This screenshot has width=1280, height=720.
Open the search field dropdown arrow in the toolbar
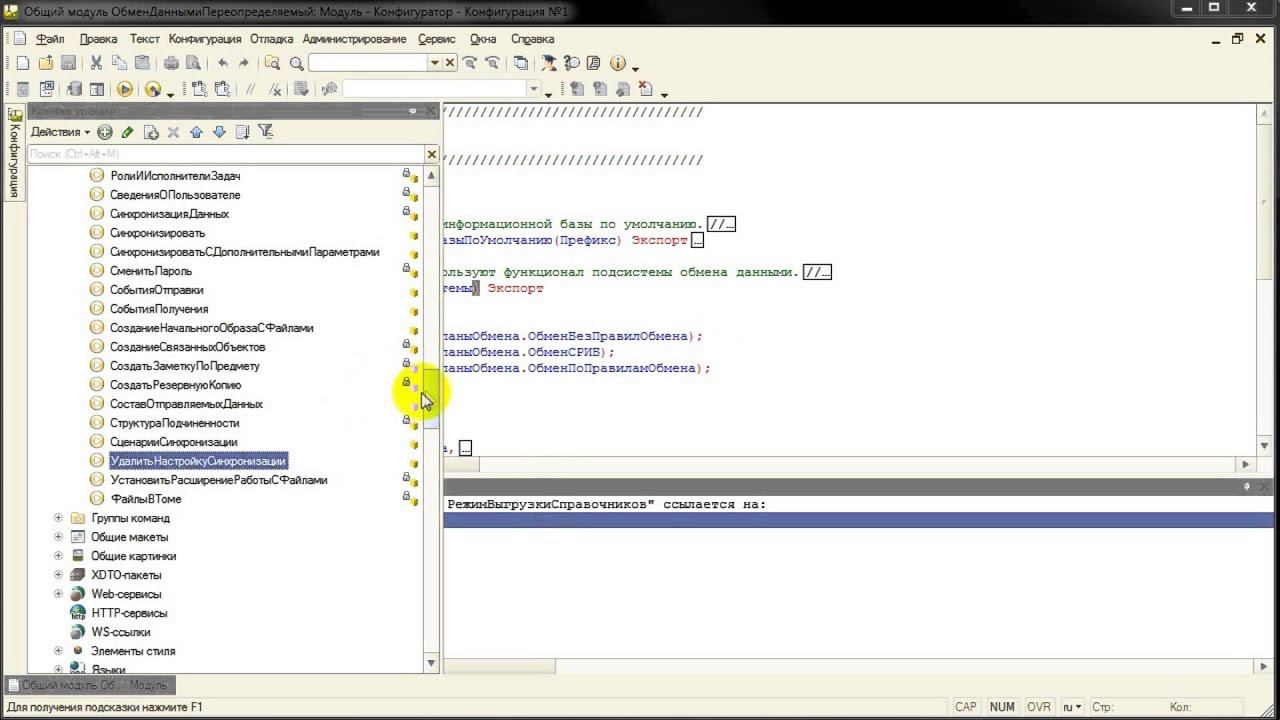click(x=434, y=63)
